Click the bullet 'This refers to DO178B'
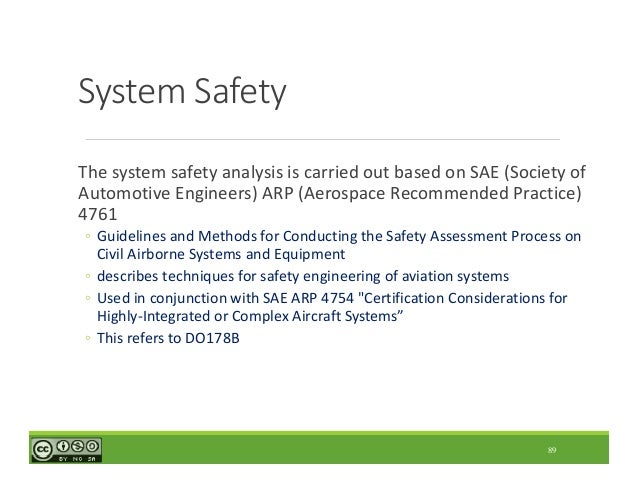Viewport: 638px width, 493px height. 168,338
